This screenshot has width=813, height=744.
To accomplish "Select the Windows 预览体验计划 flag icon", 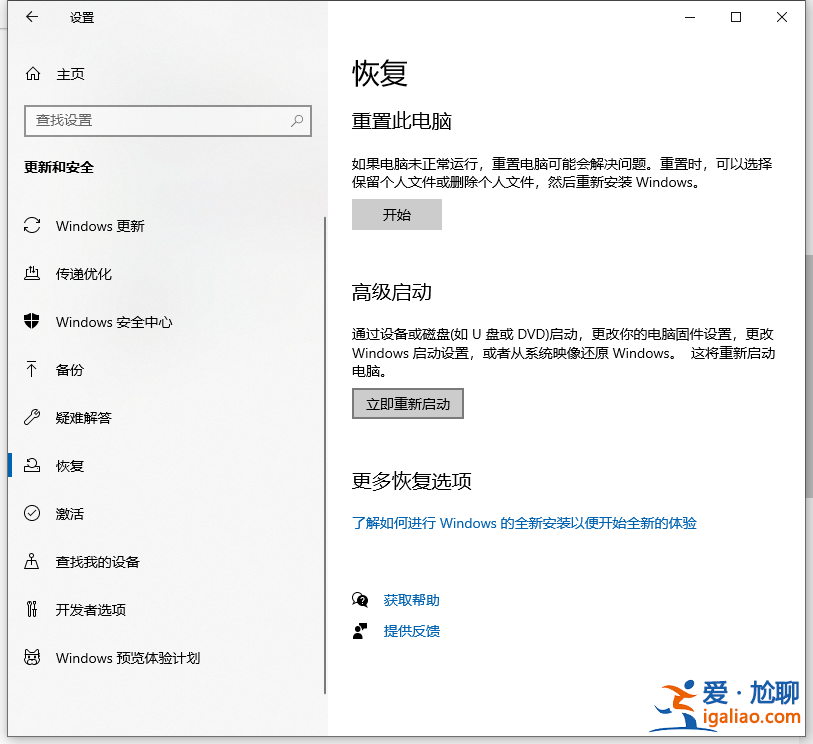I will 31,657.
